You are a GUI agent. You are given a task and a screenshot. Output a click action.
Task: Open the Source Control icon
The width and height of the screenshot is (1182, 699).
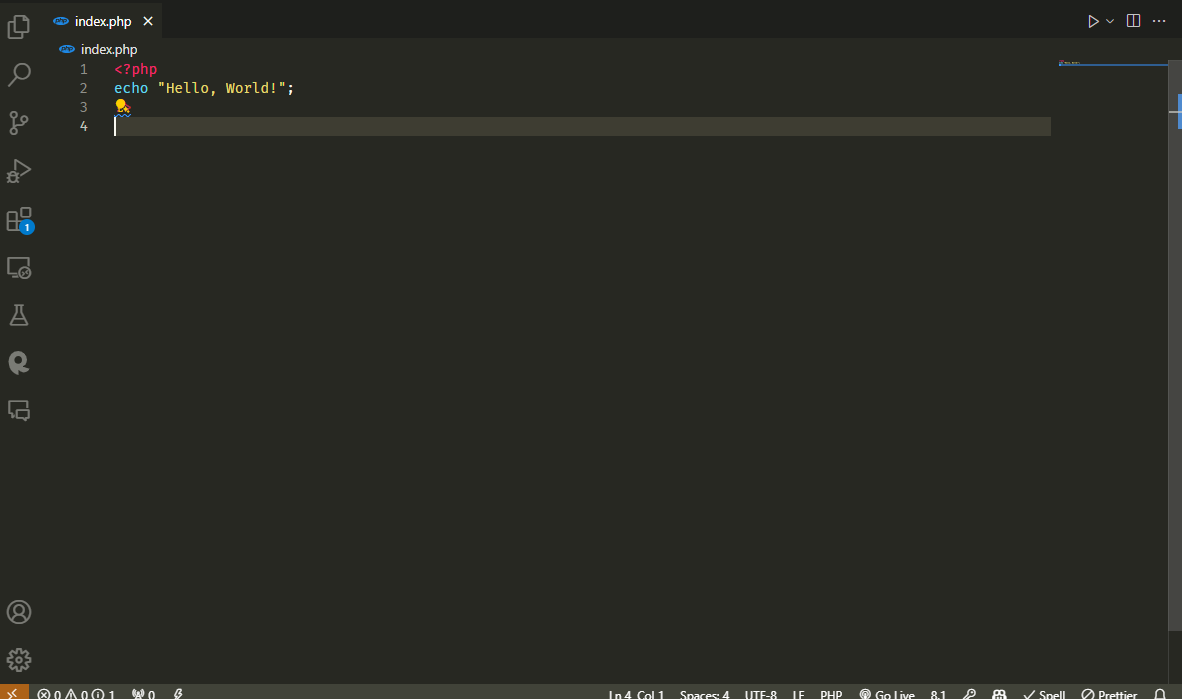click(18, 122)
